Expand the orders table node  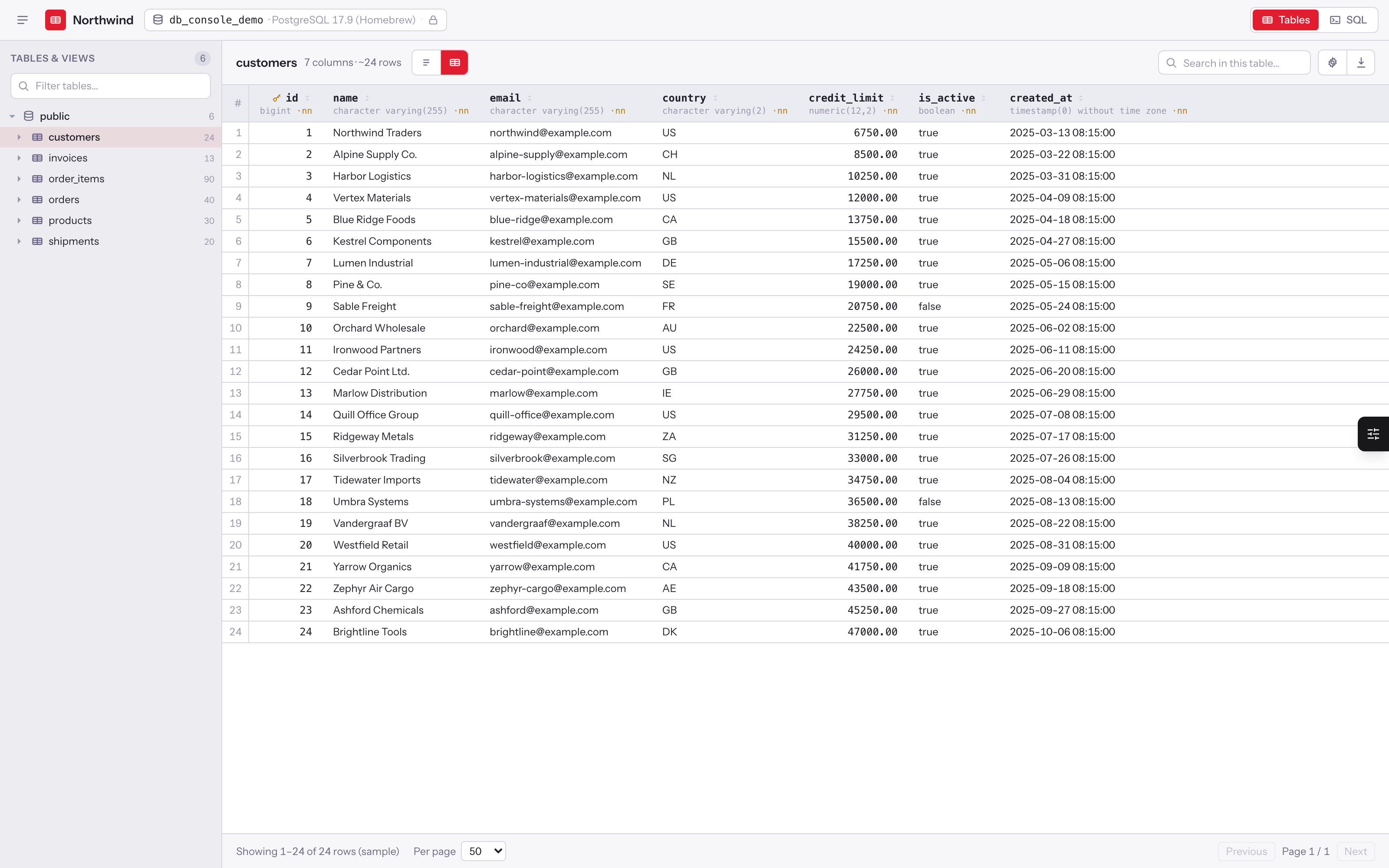pos(19,200)
